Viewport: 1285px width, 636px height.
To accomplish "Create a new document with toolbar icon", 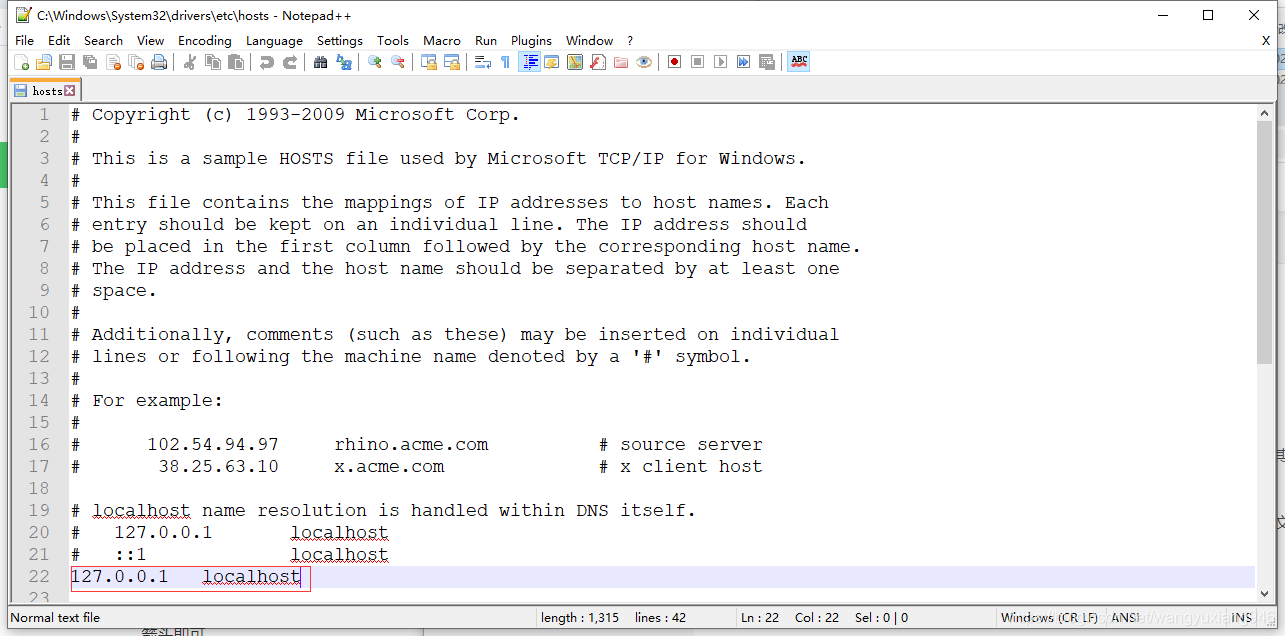I will [x=22, y=62].
